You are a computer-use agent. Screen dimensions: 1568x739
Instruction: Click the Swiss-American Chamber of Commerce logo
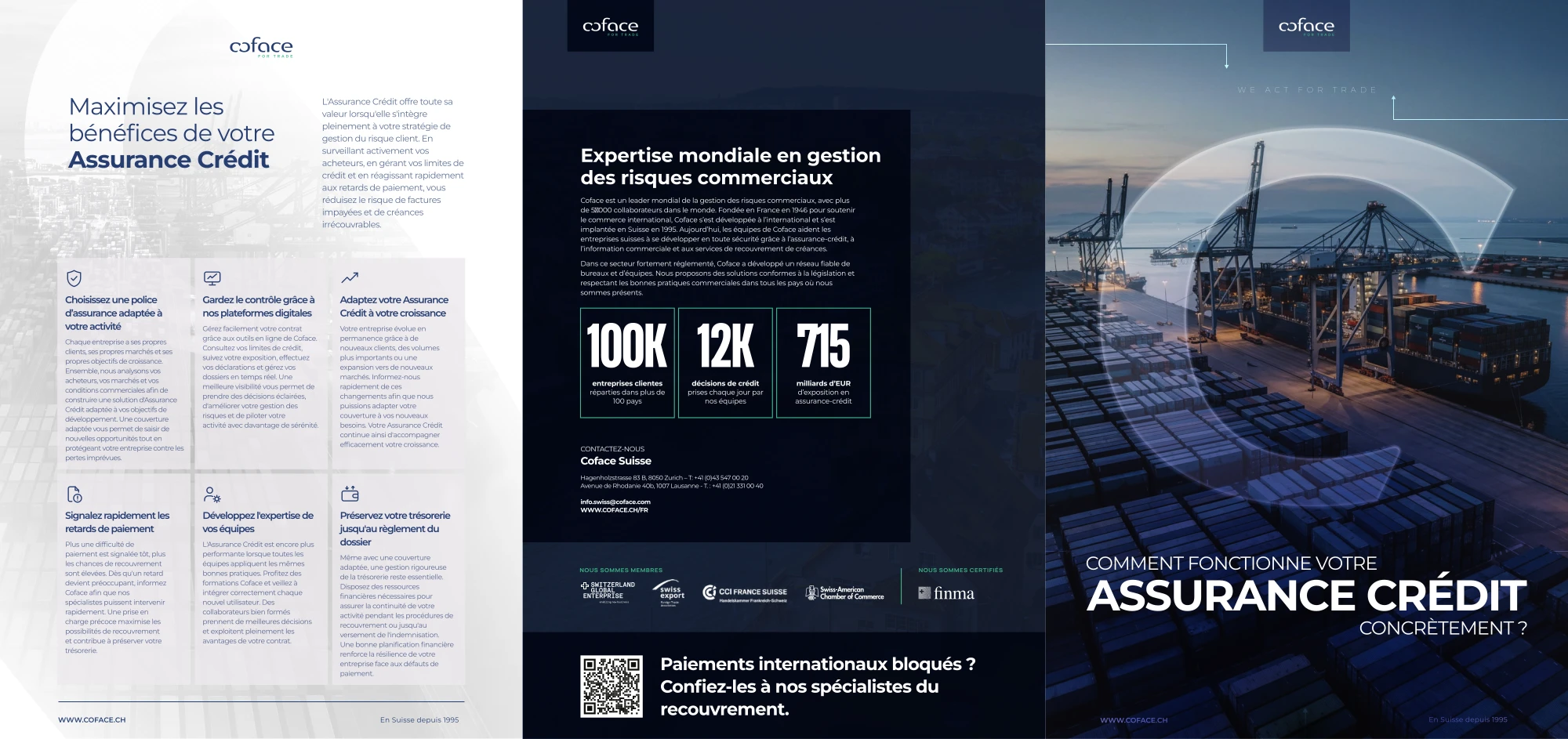click(844, 593)
